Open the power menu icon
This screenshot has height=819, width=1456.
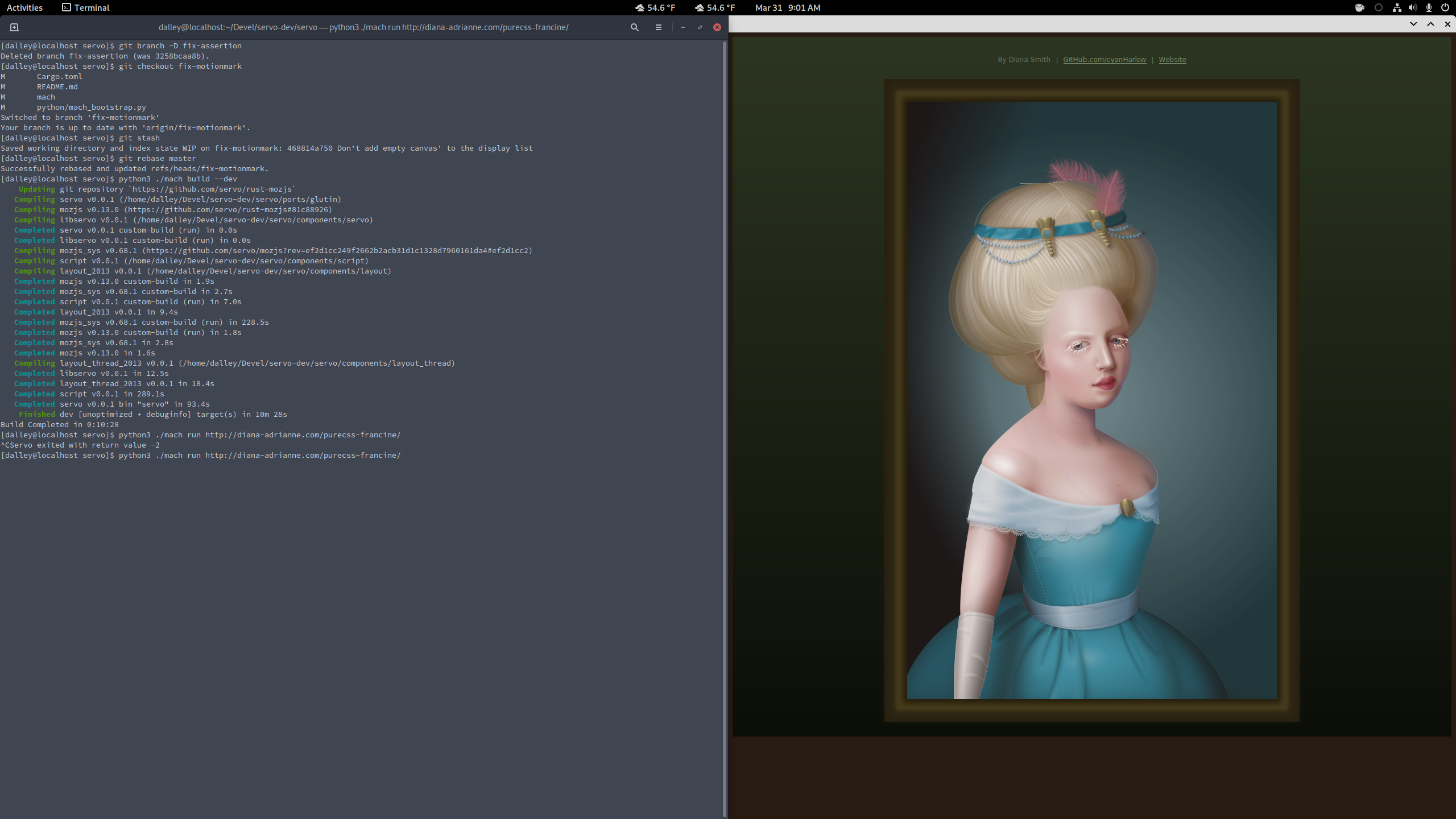(x=1445, y=8)
